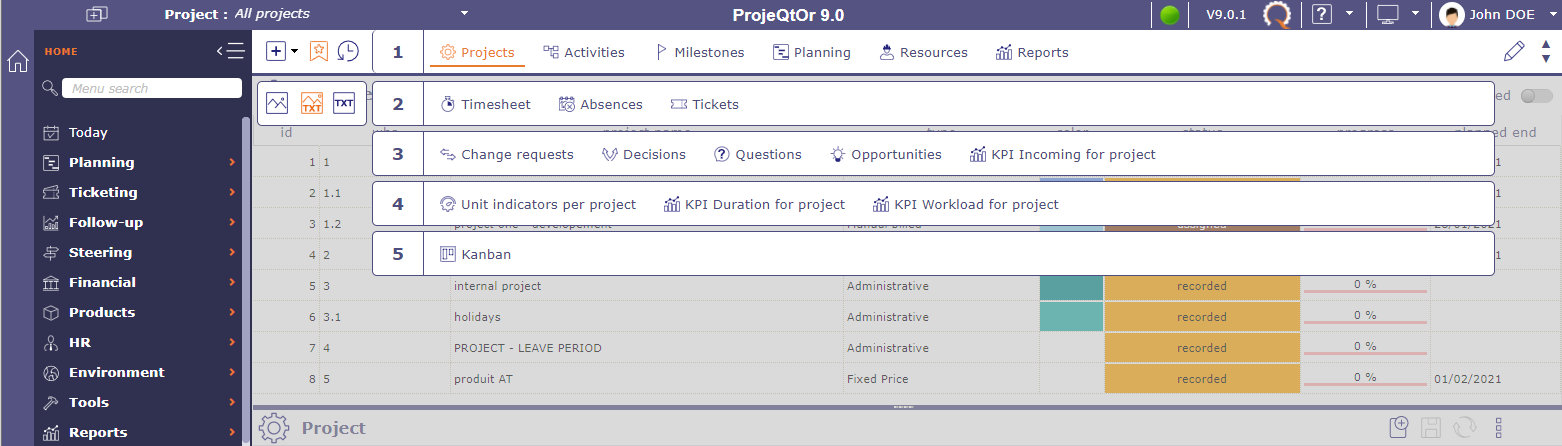Collapse the left menu with hide arrow
This screenshot has height=446, width=1562.
point(229,51)
